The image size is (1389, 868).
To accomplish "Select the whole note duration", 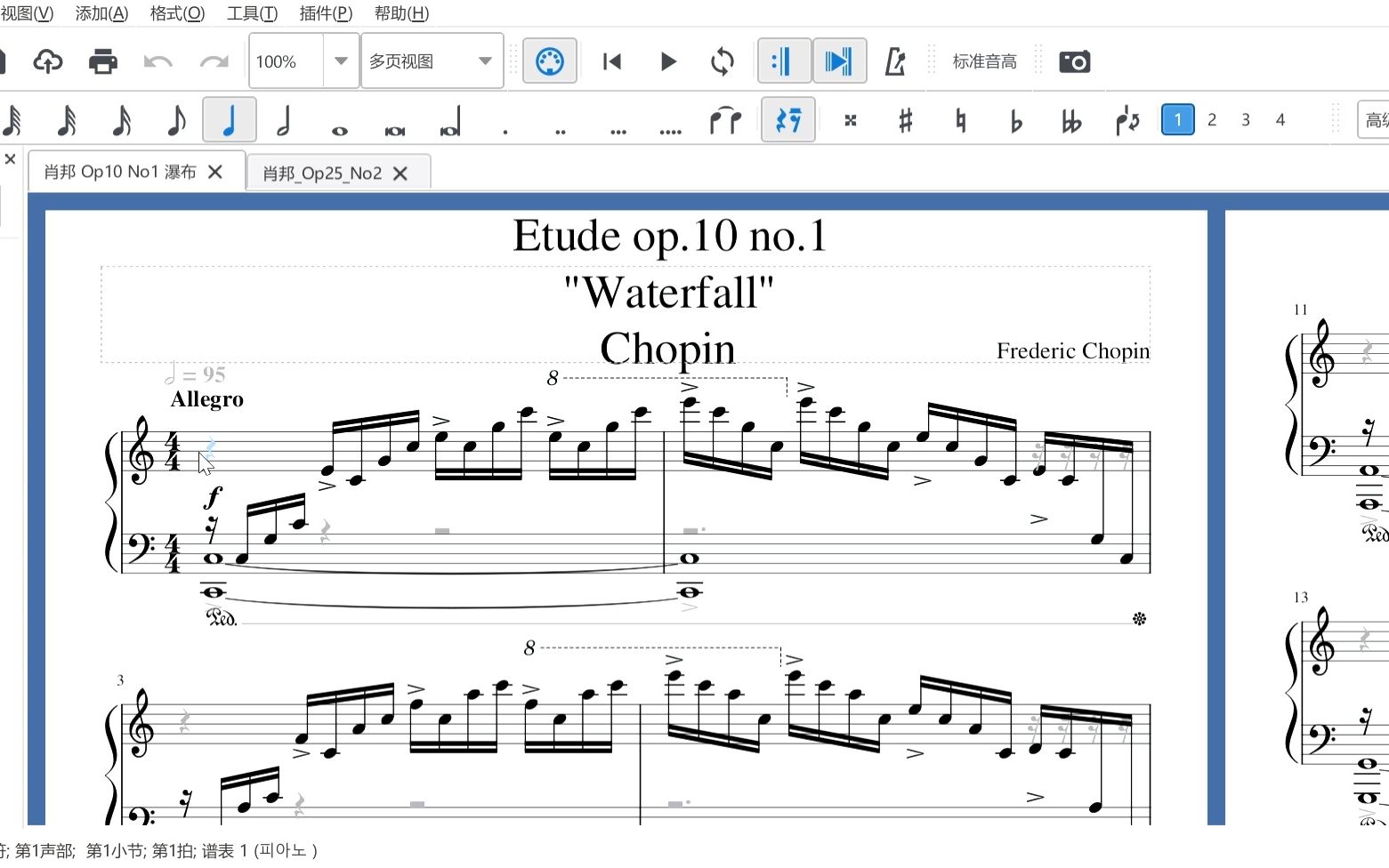I will pyautogui.click(x=339, y=131).
